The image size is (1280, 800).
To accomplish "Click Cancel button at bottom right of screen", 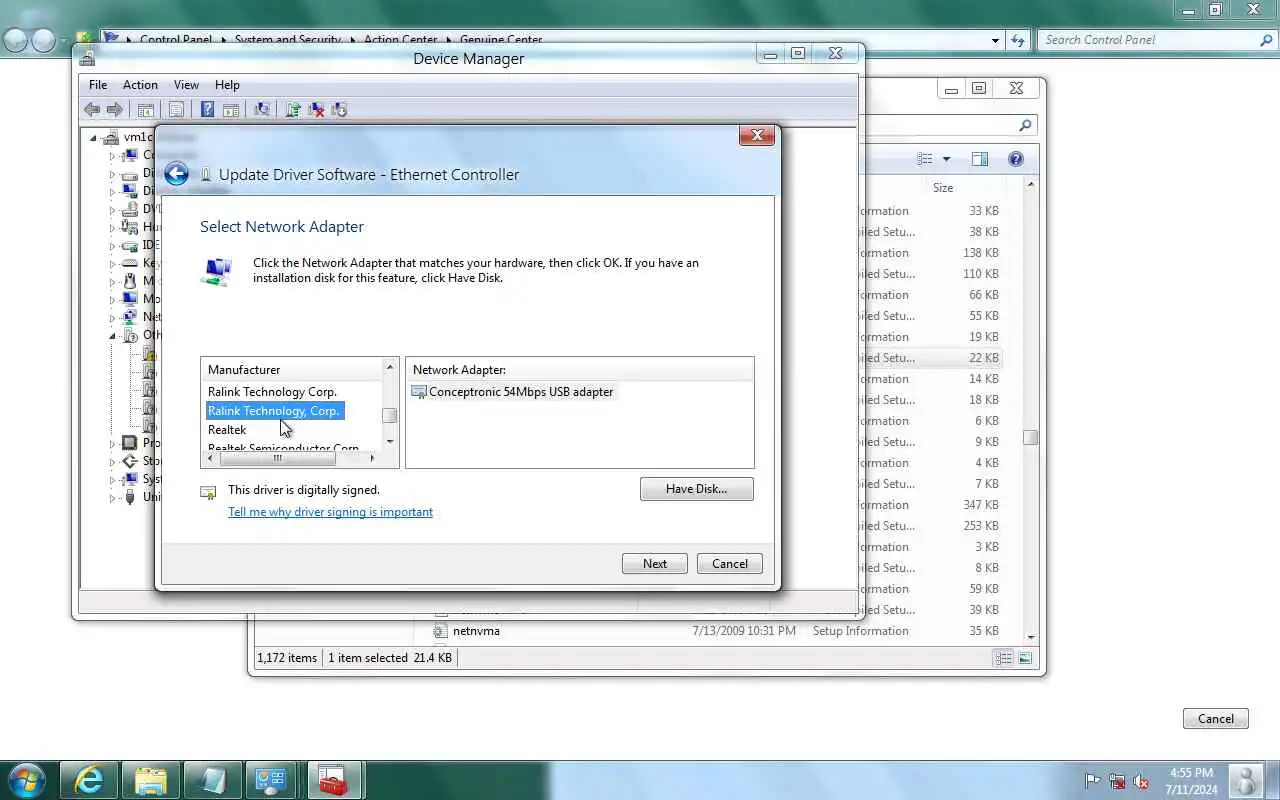I will [1216, 718].
